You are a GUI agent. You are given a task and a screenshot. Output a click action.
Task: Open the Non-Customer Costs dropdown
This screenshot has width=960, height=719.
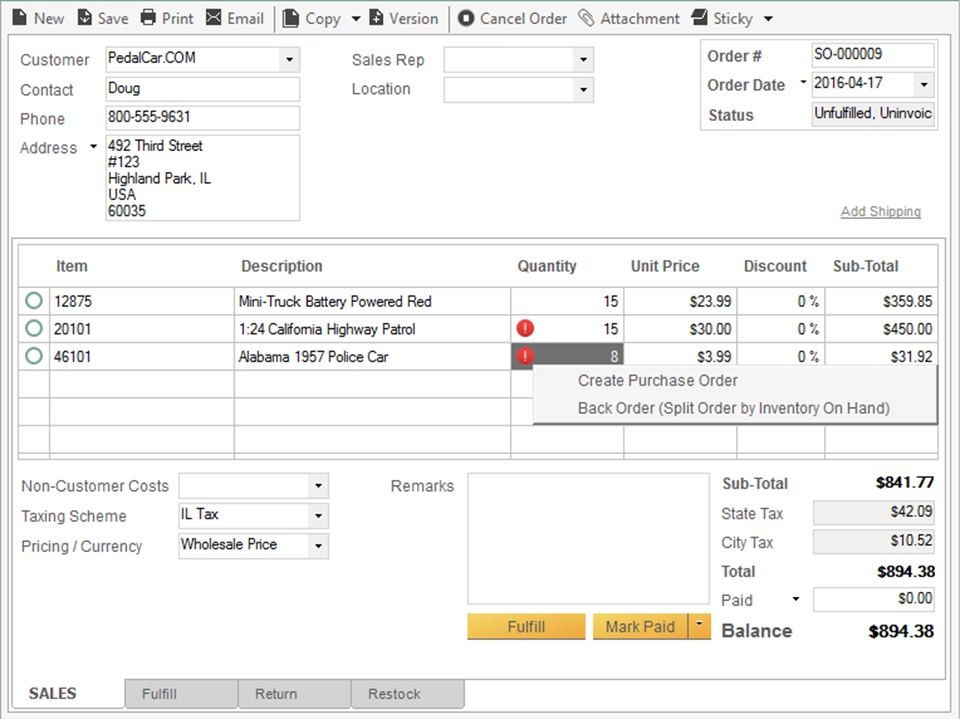tap(318, 486)
